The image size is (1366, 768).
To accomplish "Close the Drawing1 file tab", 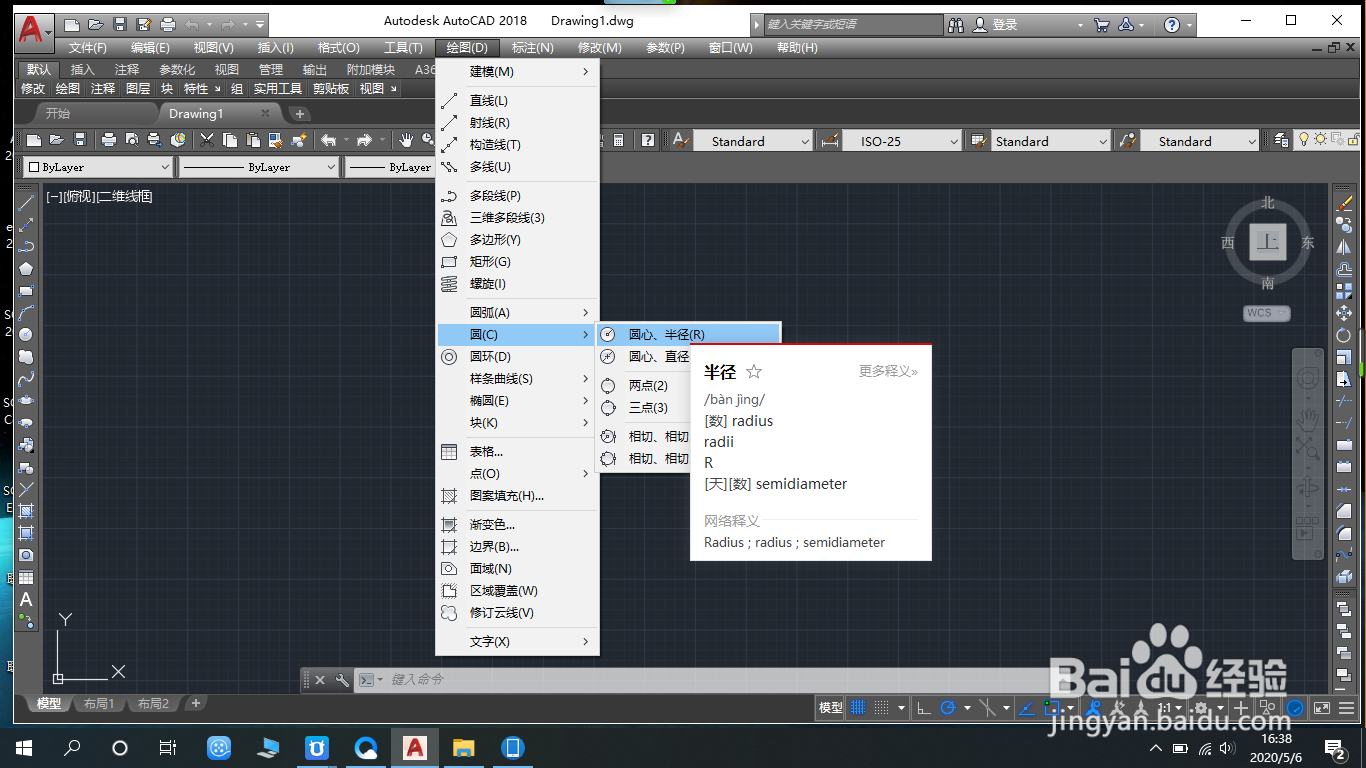I will pos(265,114).
